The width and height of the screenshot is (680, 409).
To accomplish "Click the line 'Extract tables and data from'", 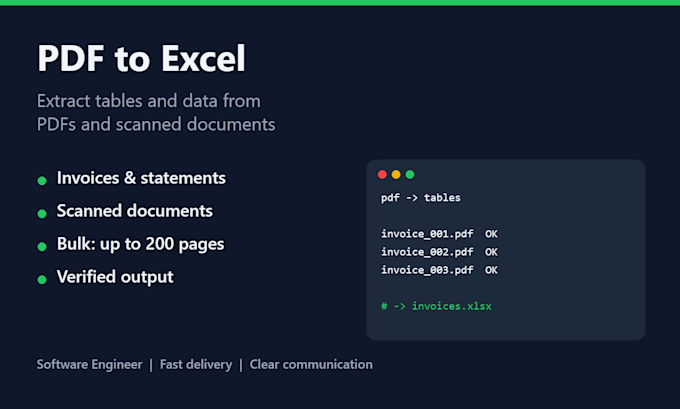I will (x=149, y=101).
